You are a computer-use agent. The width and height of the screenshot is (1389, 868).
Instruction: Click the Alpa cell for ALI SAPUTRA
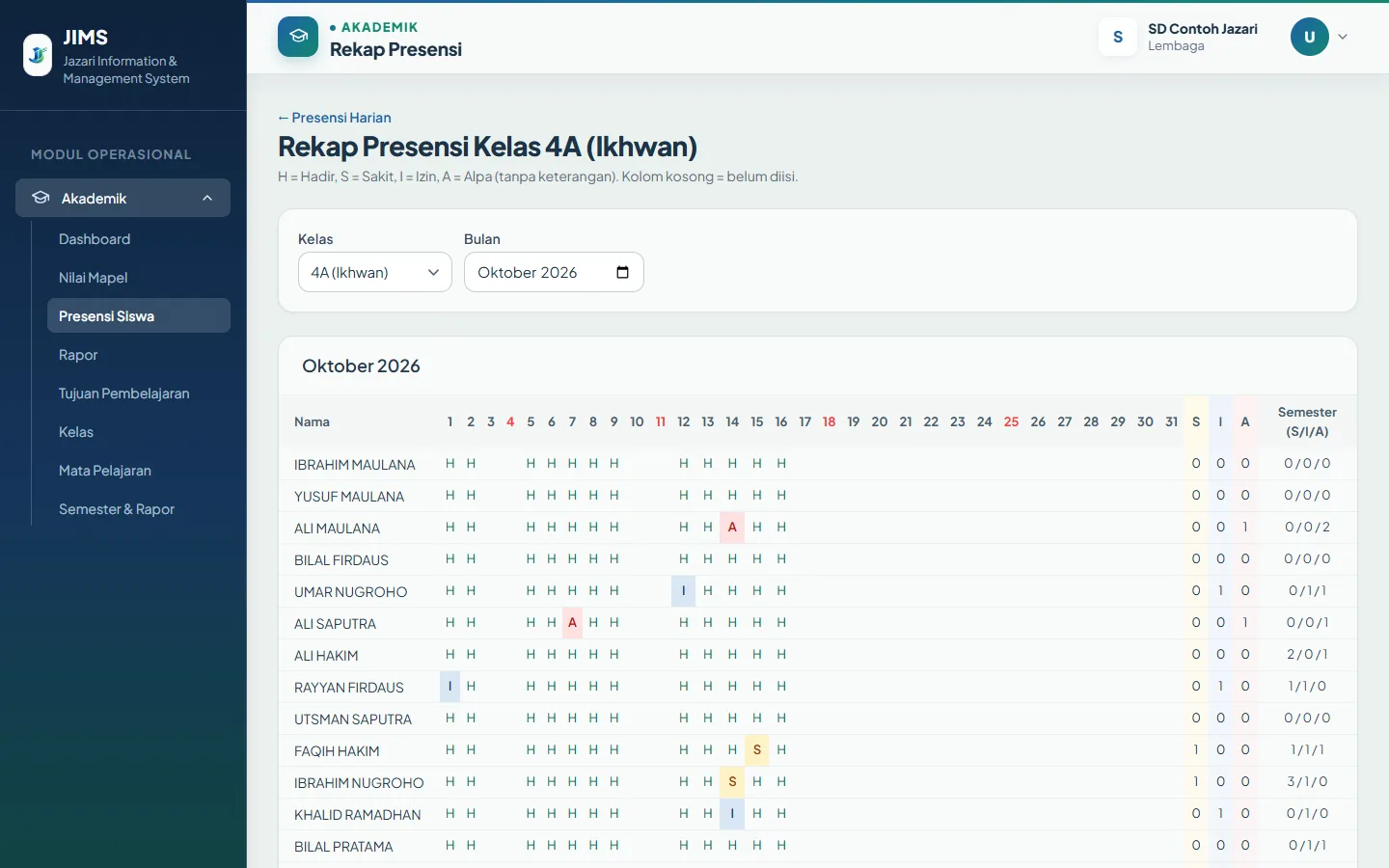pyautogui.click(x=572, y=622)
